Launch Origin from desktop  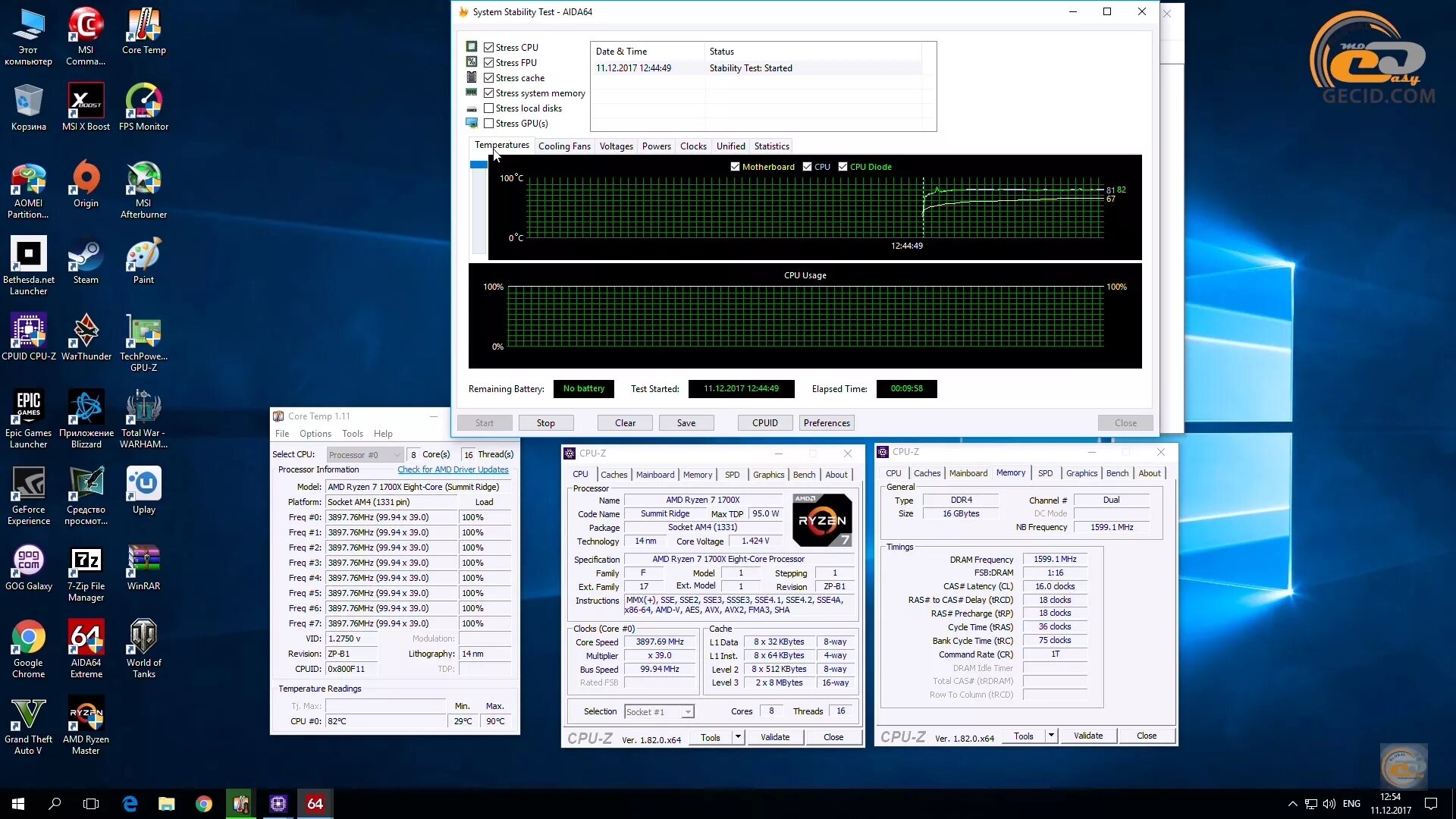86,184
